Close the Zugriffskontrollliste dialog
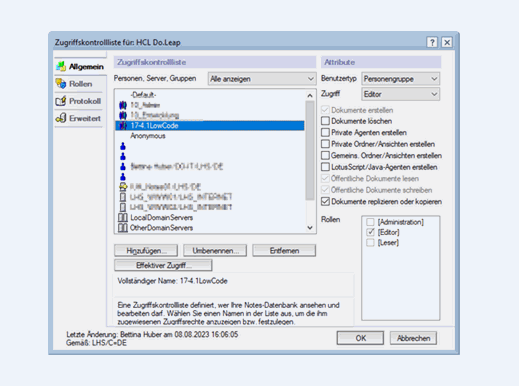519x386 pixels. click(447, 42)
